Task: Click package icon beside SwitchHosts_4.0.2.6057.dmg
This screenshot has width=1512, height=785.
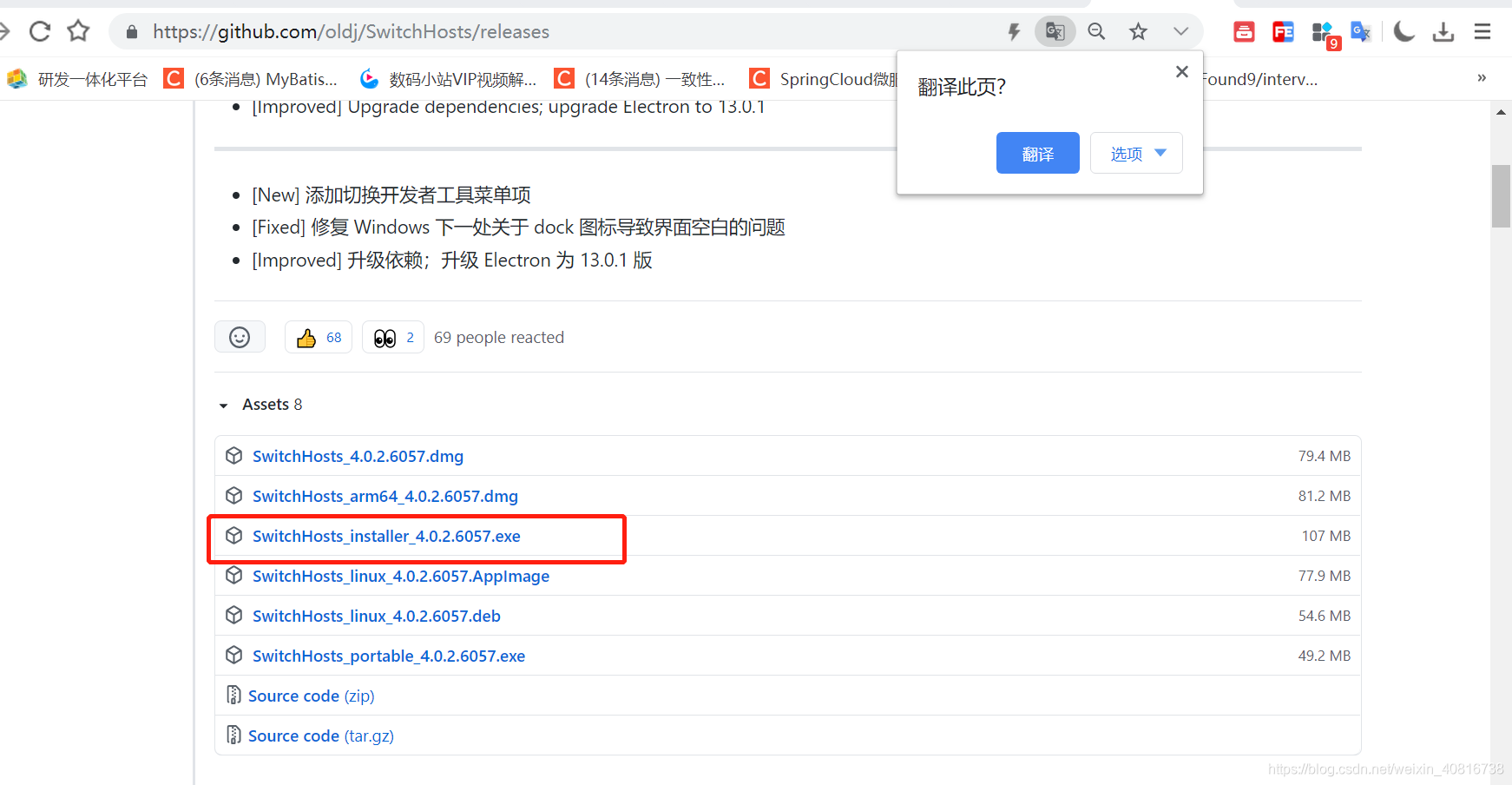Action: point(233,456)
